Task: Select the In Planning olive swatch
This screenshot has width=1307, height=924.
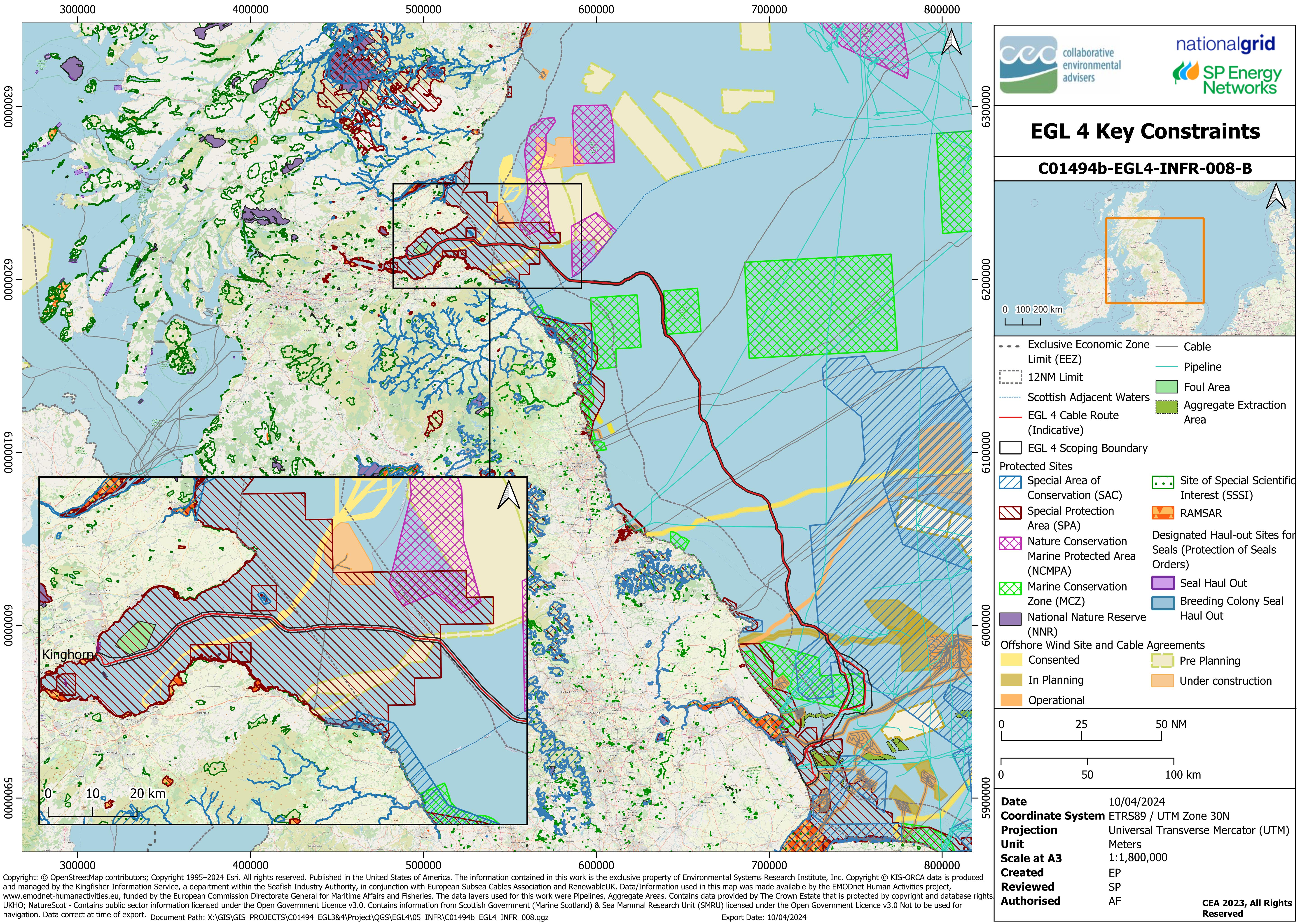Action: coord(1012,680)
